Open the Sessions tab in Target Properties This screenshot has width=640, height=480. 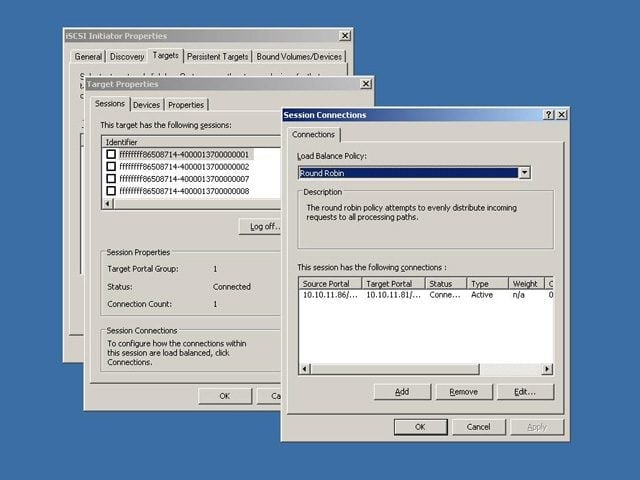[109, 104]
